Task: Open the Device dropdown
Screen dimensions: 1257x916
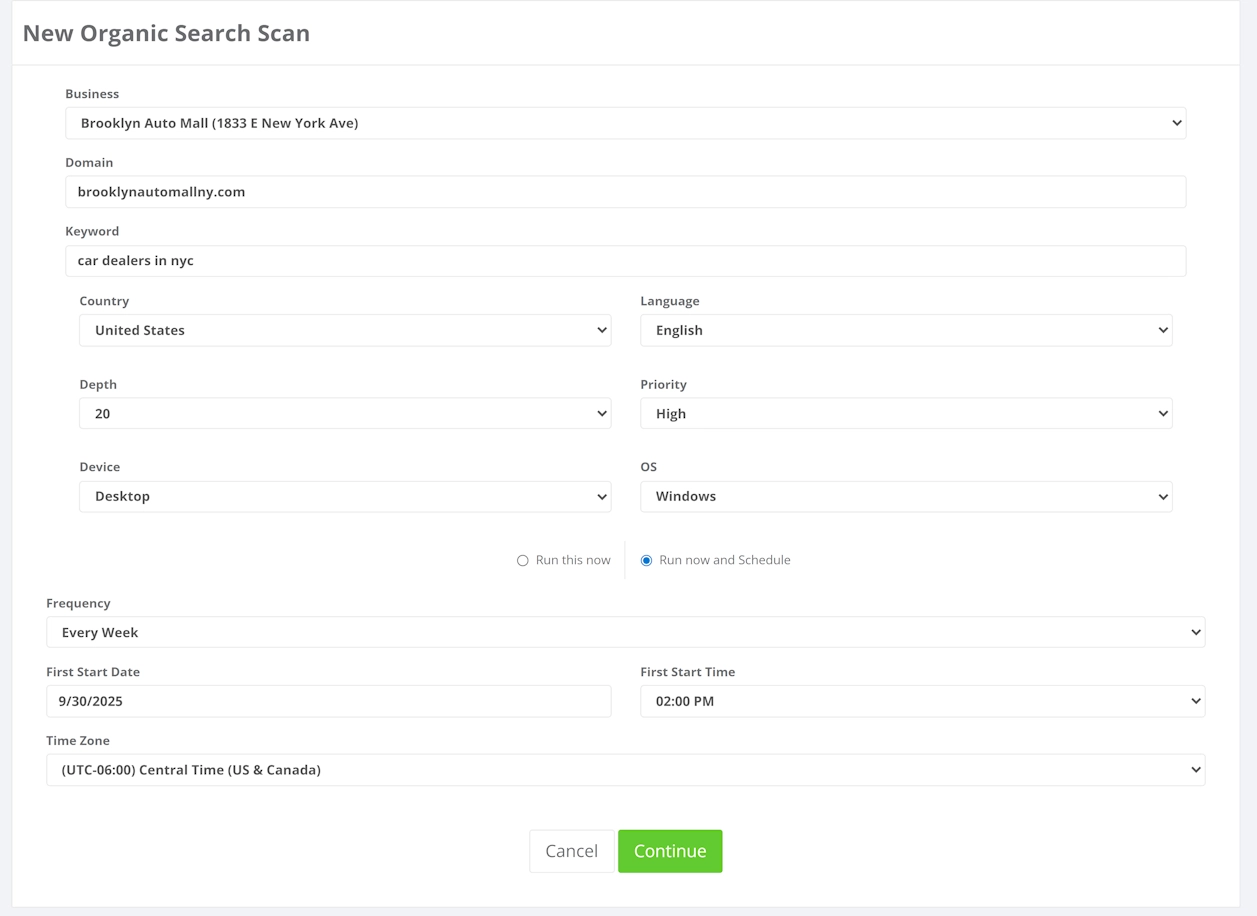Action: coord(345,496)
